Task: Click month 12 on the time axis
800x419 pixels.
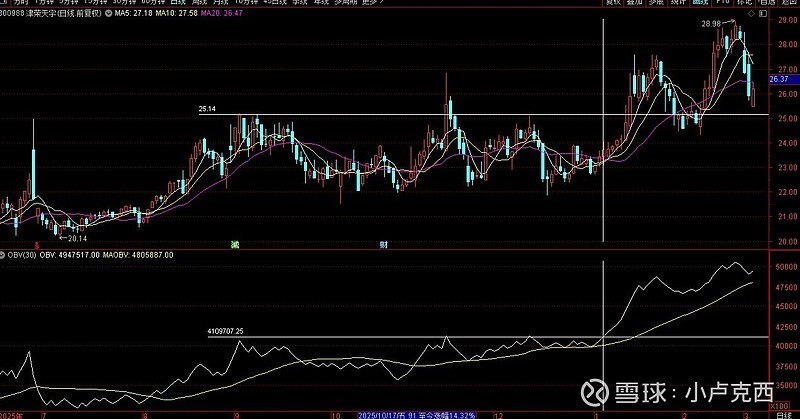Action: tap(498, 416)
